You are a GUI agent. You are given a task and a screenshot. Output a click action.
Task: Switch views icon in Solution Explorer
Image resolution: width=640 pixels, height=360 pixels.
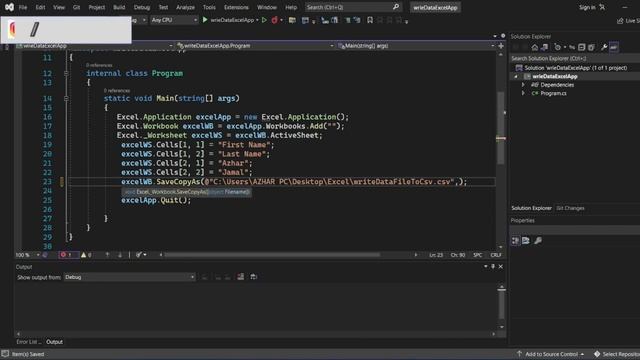pos(544,47)
